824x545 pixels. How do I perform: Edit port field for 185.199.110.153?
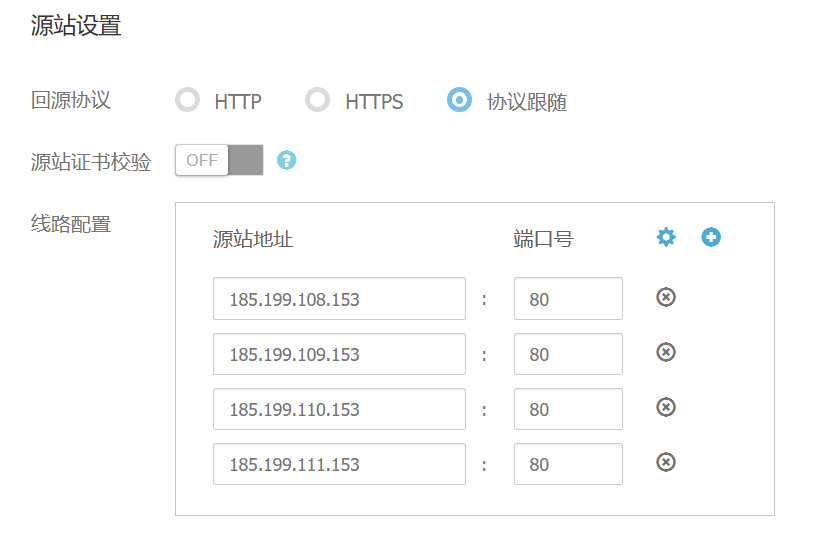click(x=569, y=409)
